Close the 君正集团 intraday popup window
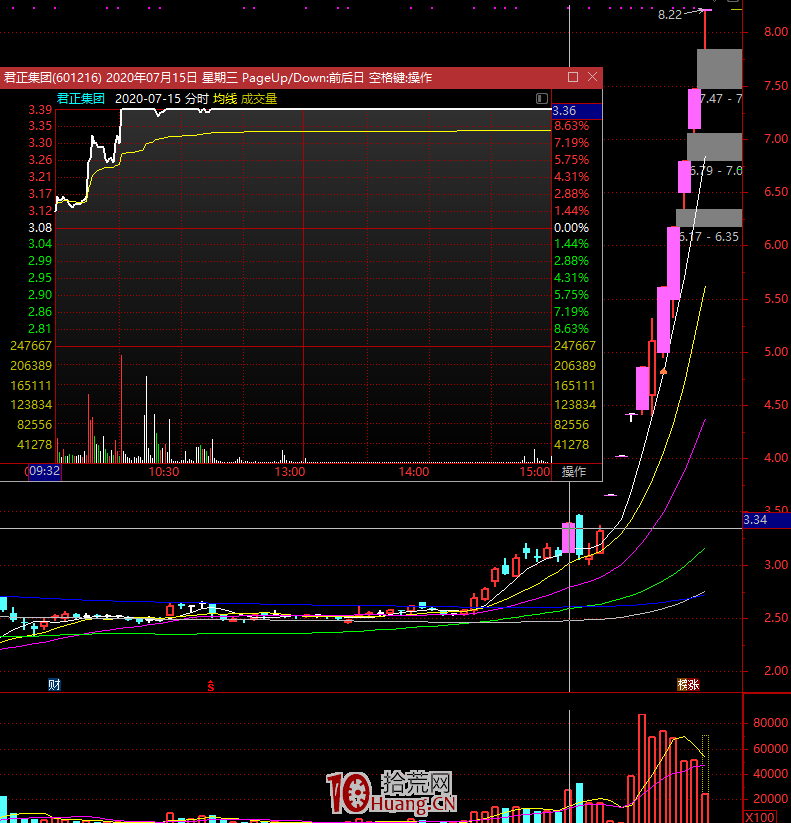Screen dimensions: 791x823 pyautogui.click(x=593, y=77)
